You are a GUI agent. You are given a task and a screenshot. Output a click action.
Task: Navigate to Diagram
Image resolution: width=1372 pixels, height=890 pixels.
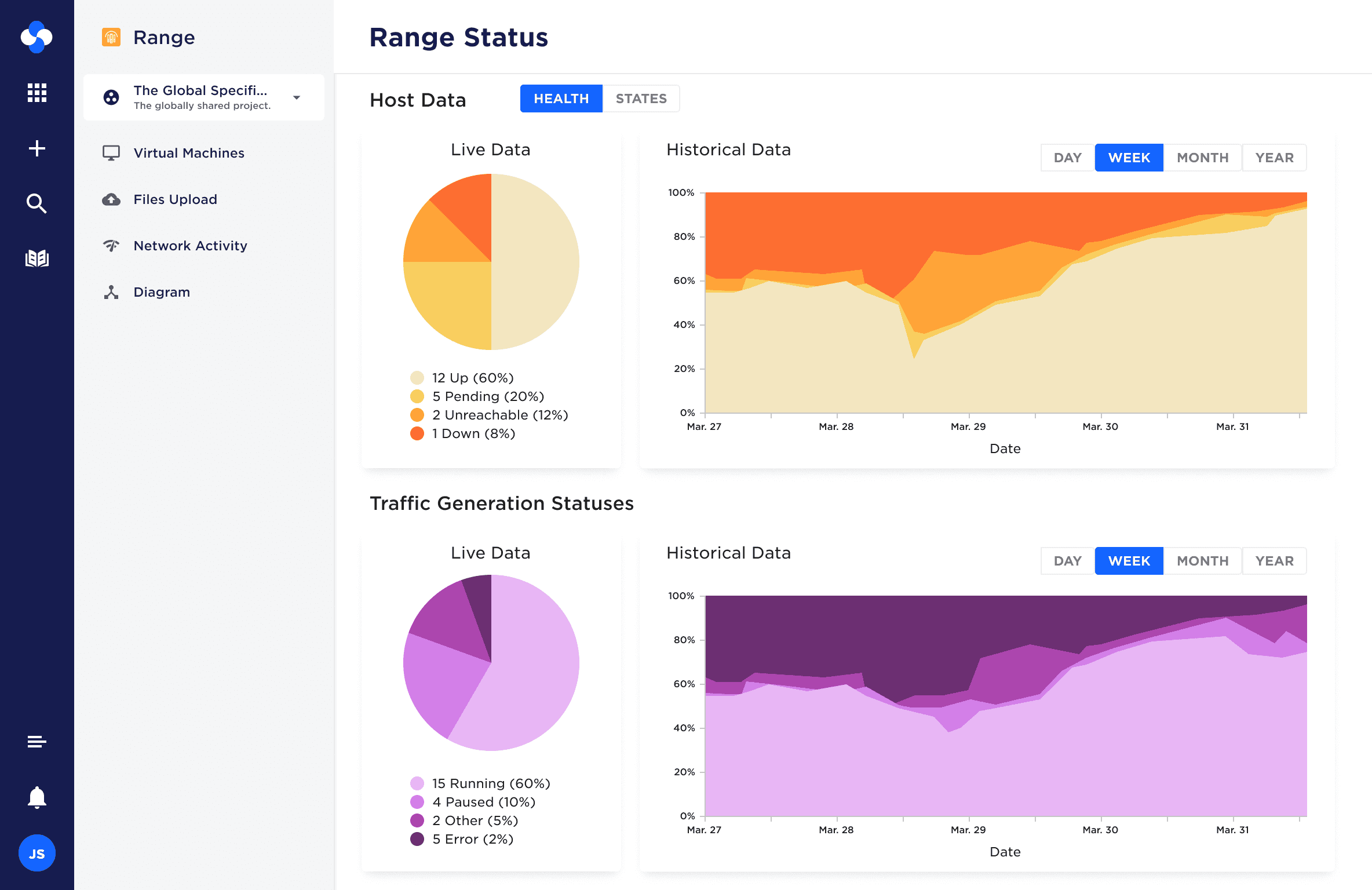point(162,292)
